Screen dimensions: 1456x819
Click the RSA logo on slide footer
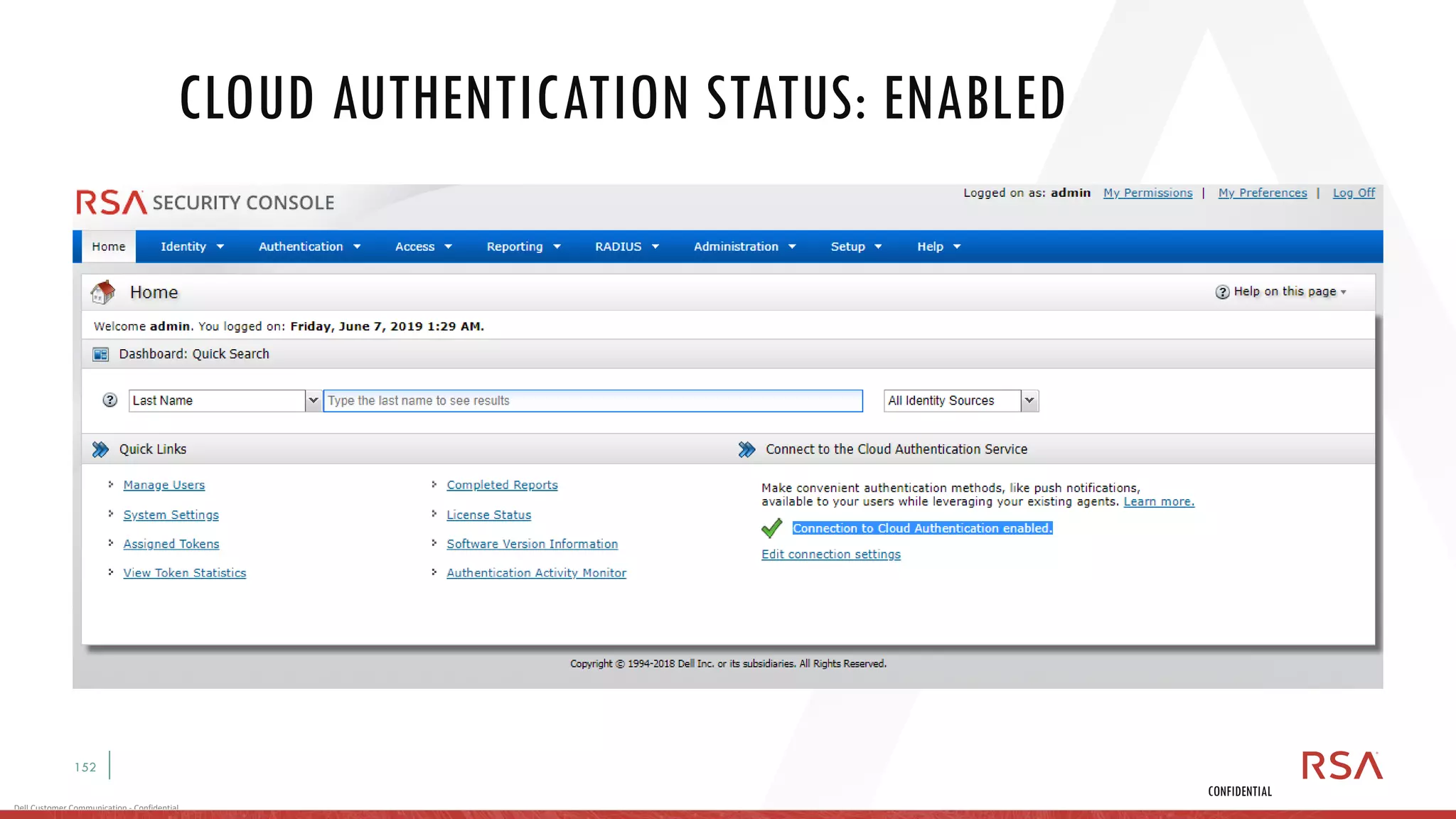point(1342,765)
